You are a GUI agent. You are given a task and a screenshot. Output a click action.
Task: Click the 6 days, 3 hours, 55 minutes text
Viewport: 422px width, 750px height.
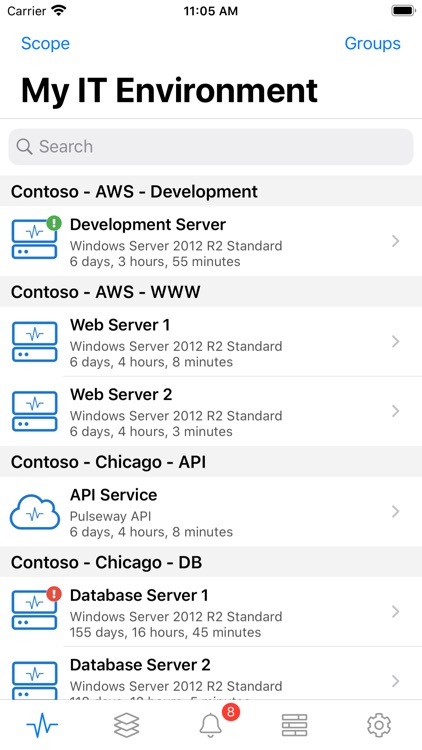pyautogui.click(x=155, y=261)
